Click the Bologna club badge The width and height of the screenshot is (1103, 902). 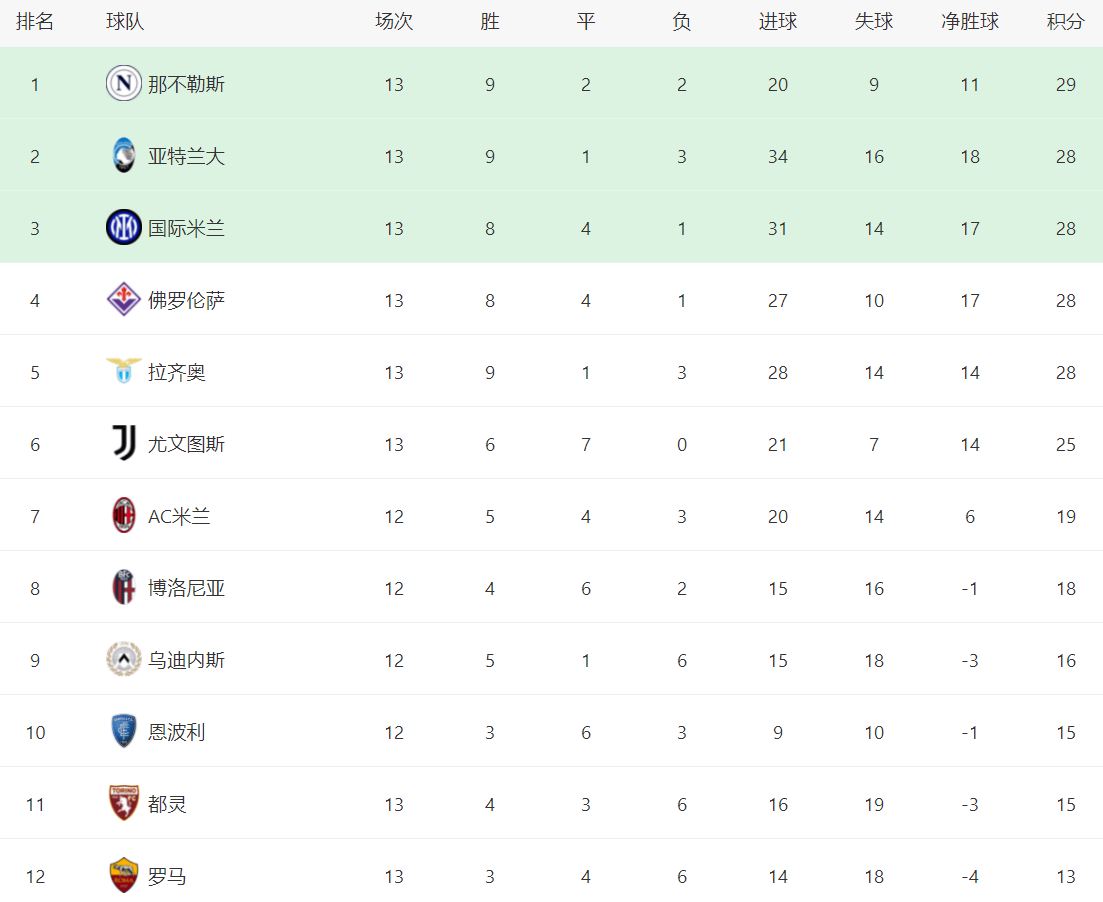[x=124, y=588]
